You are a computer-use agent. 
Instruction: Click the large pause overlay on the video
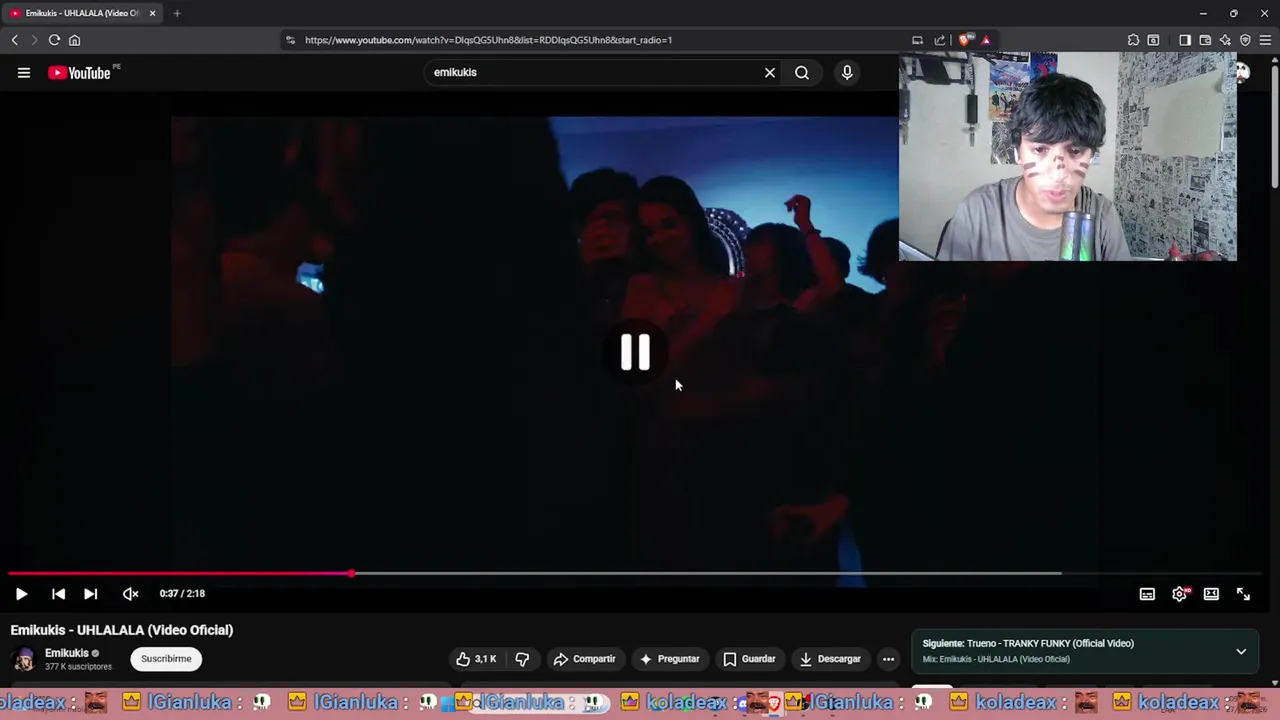pos(635,352)
